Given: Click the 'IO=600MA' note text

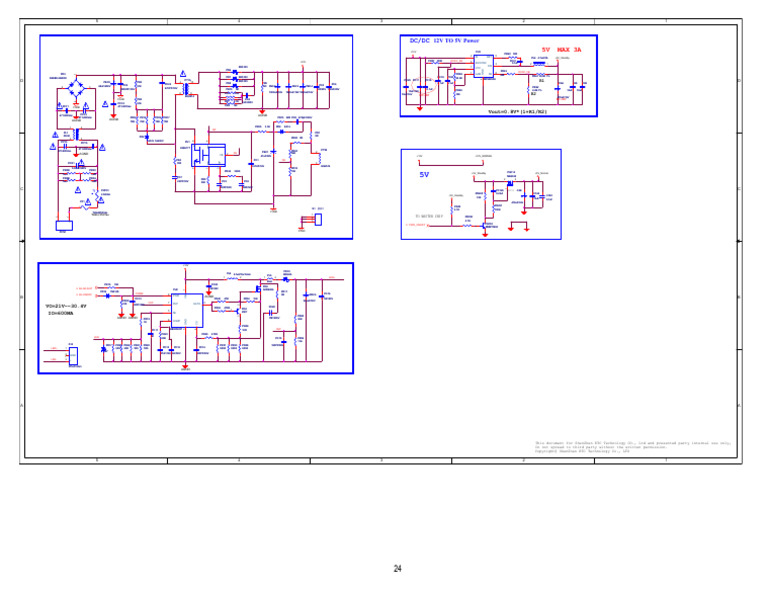Looking at the screenshot, I should 61,313.
